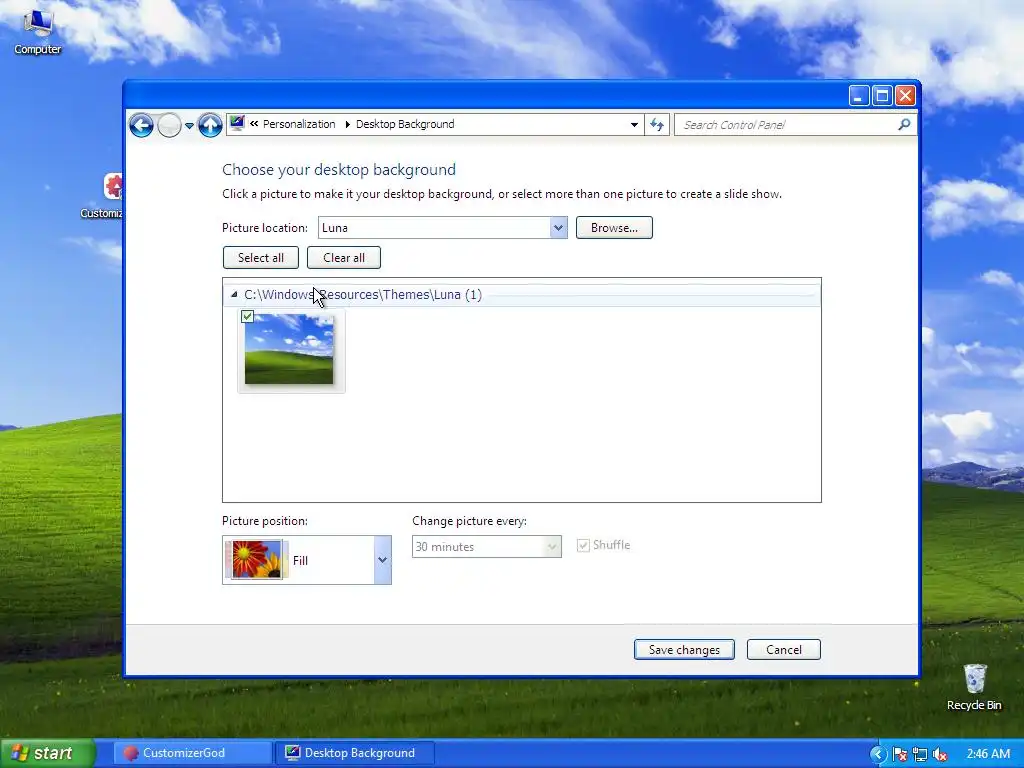Refresh the Desktop Background page

pos(657,125)
